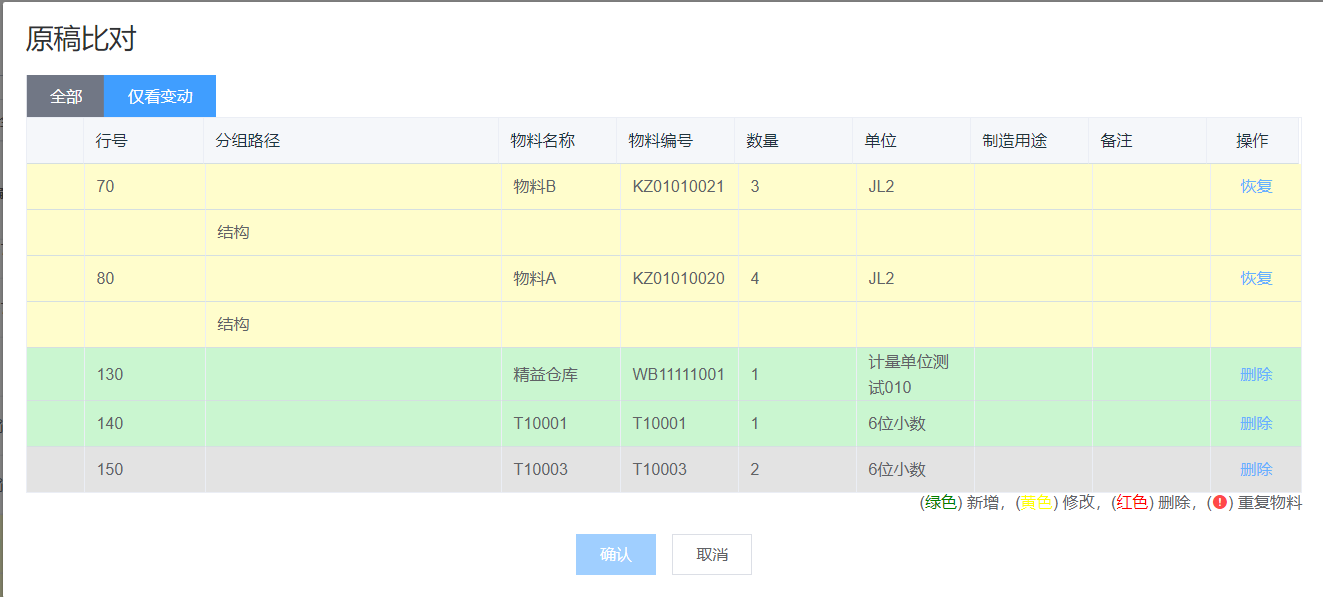Click the 分组路径 column header
1323x597 pixels.
tap(248, 141)
